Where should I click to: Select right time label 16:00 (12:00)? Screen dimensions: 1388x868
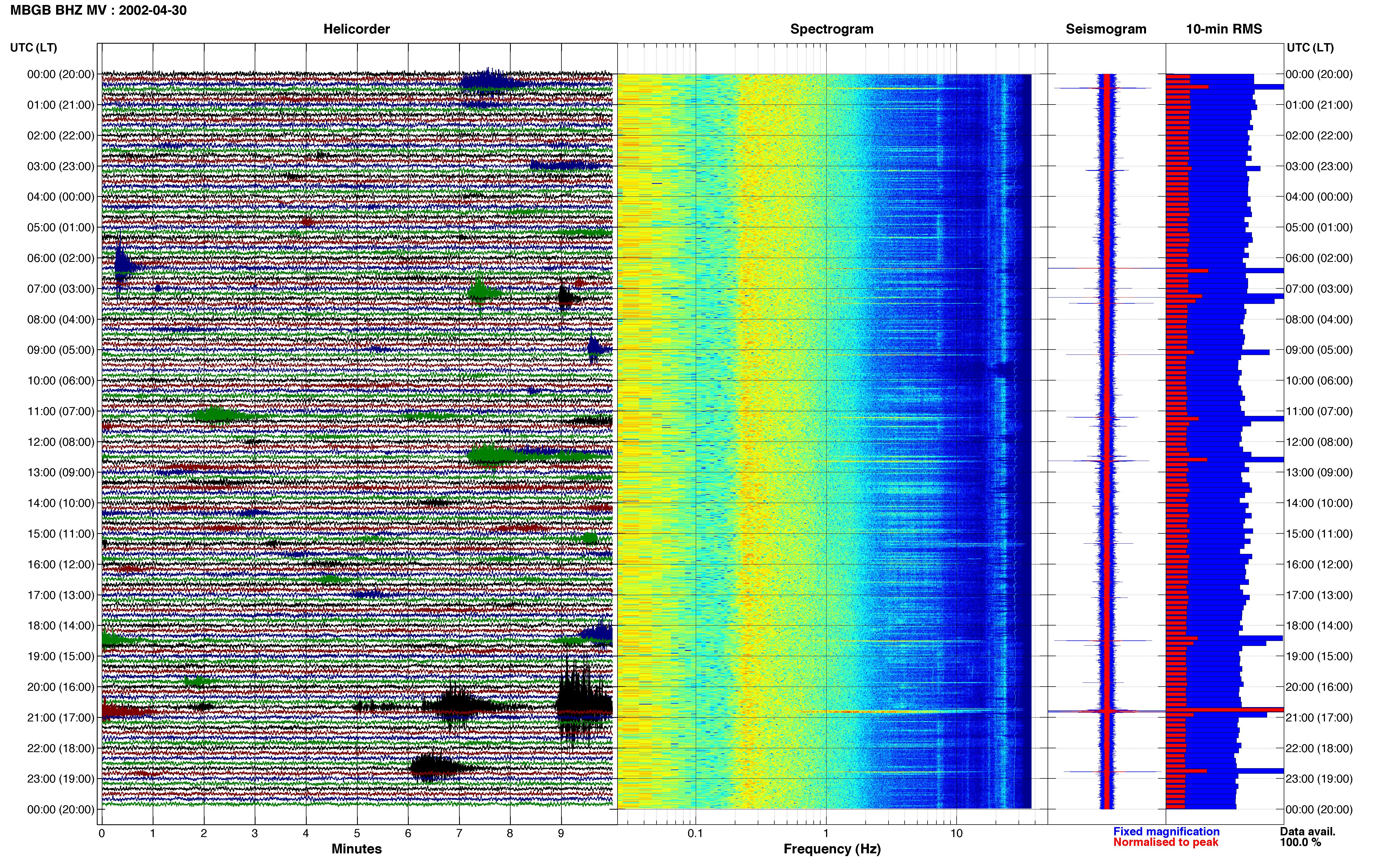1319,564
